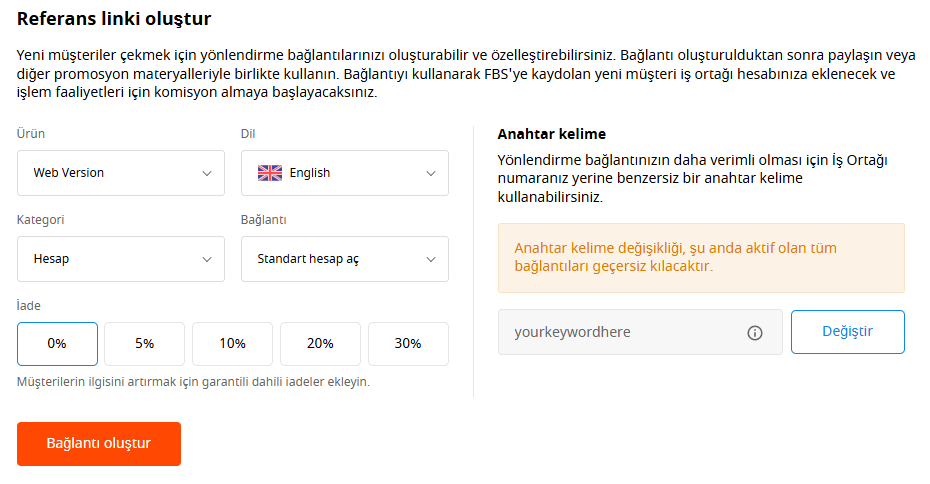Screen dimensions: 930x484
Task: Choose the 5% rebate option
Action: (145, 344)
